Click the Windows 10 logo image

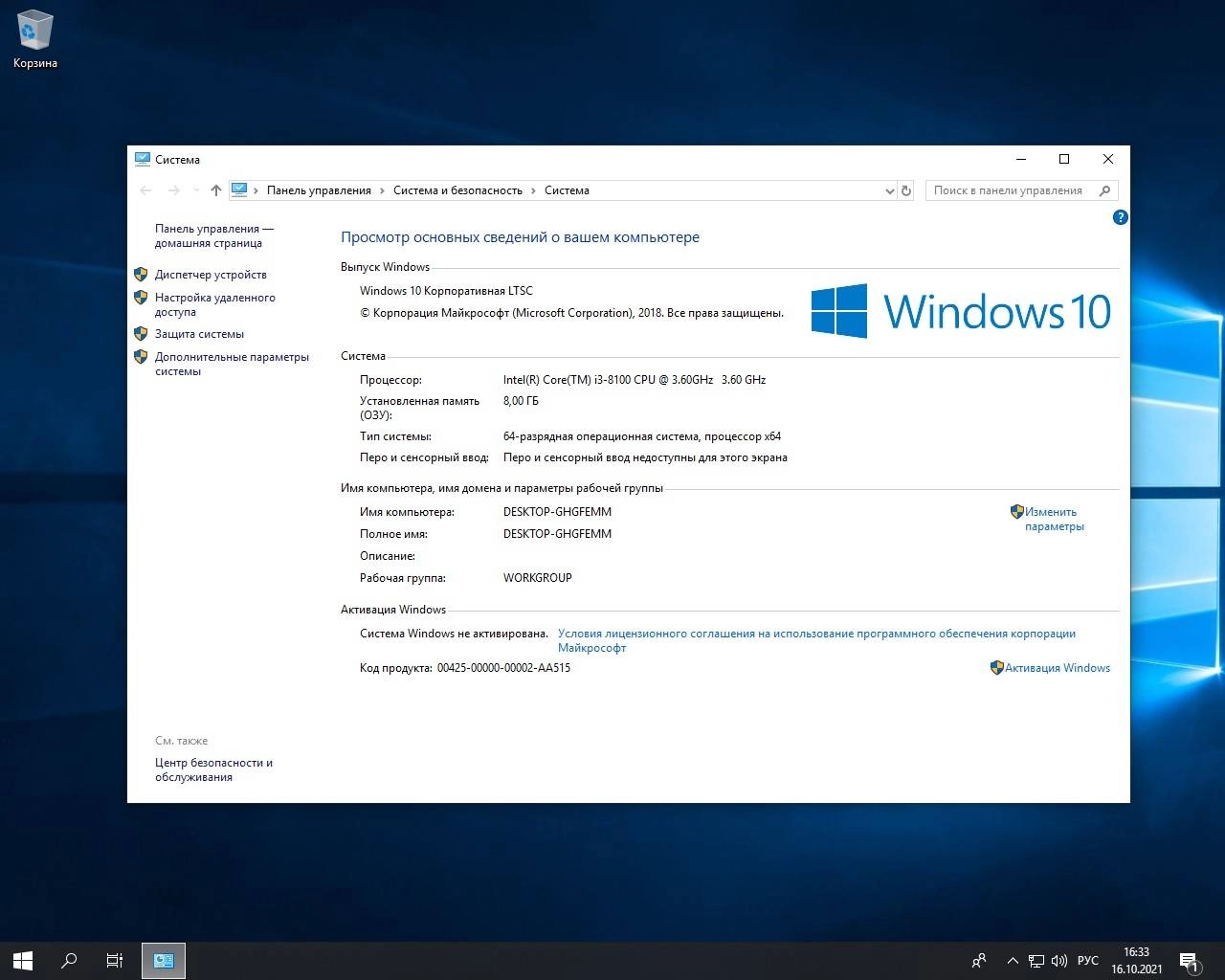(x=961, y=311)
